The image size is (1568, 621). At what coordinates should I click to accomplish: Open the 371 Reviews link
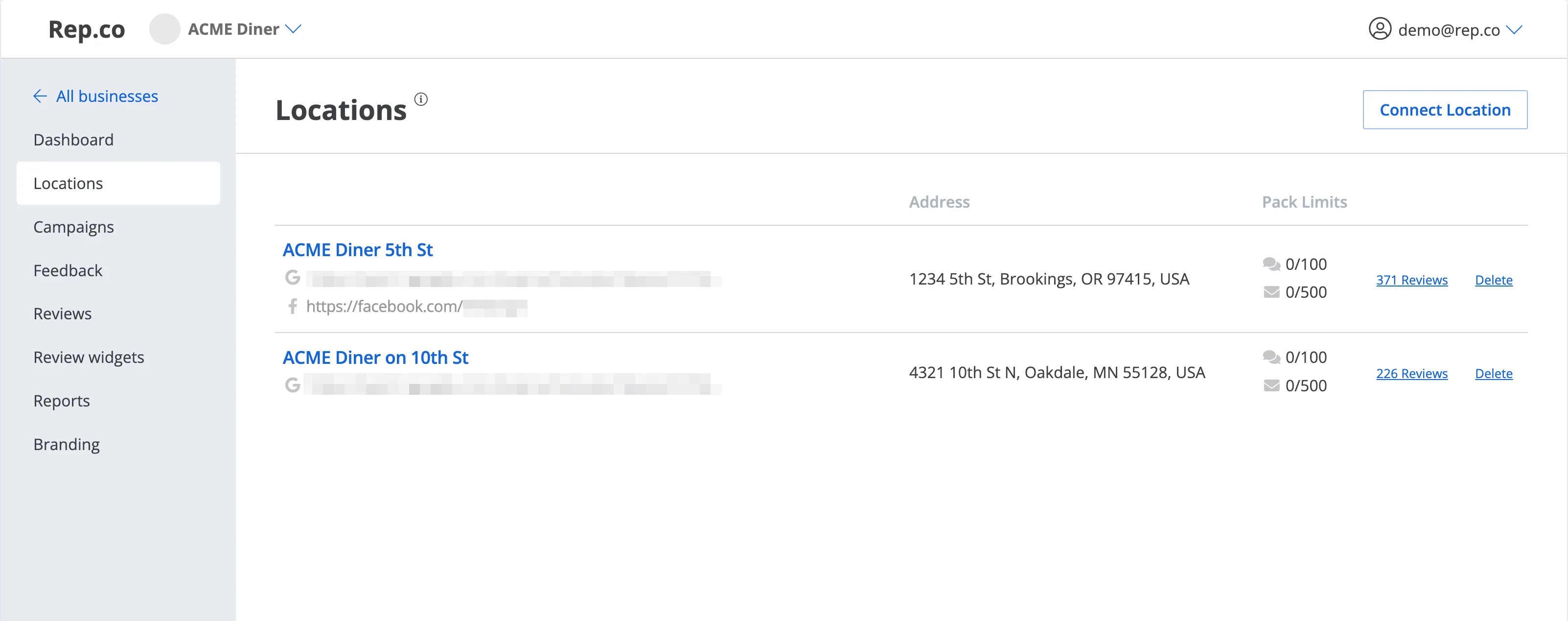1411,280
